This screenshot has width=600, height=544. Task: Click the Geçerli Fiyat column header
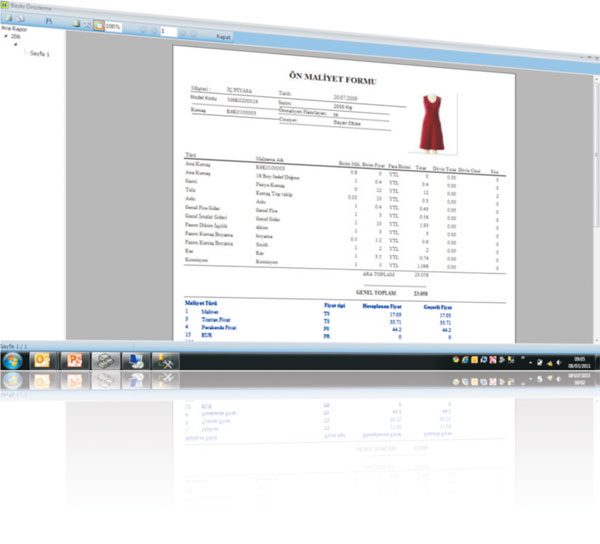click(x=438, y=307)
